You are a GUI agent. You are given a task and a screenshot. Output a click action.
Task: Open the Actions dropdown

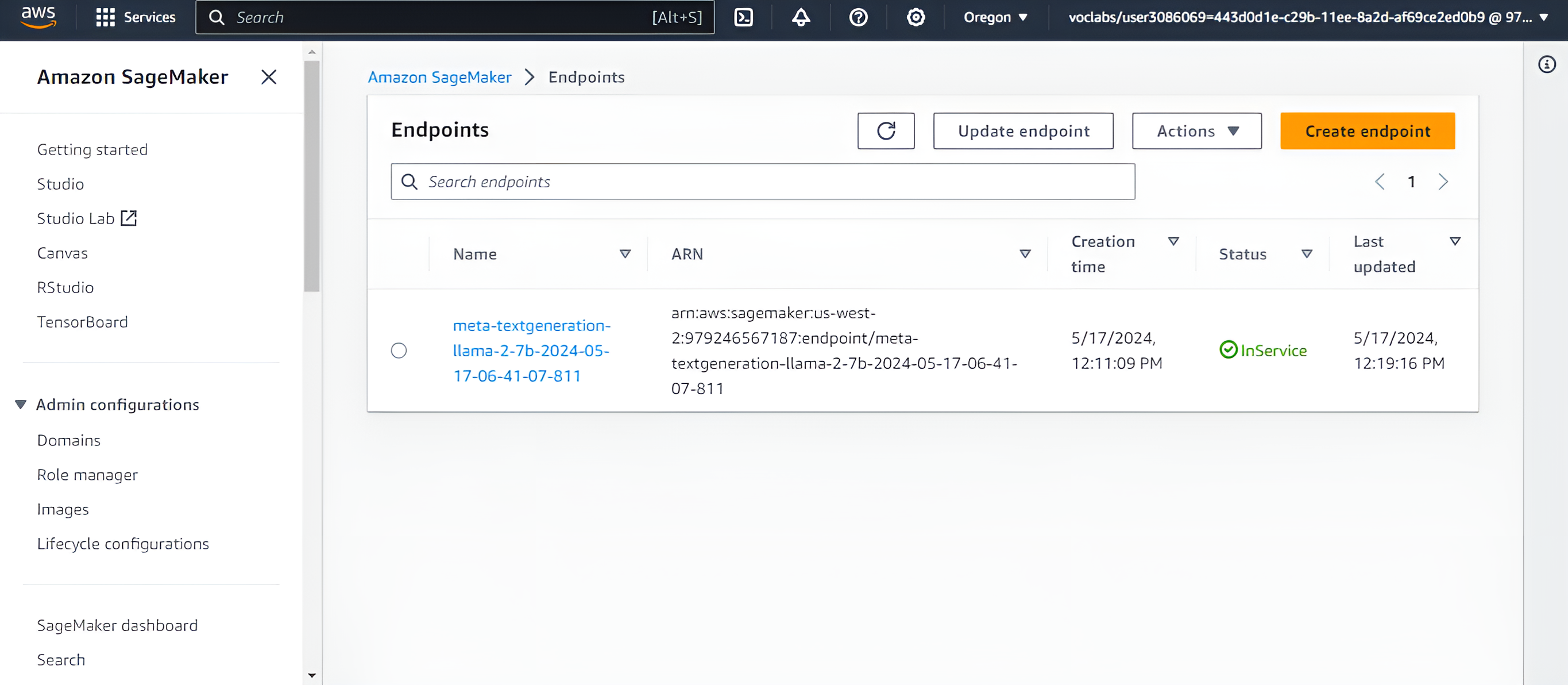pyautogui.click(x=1196, y=130)
